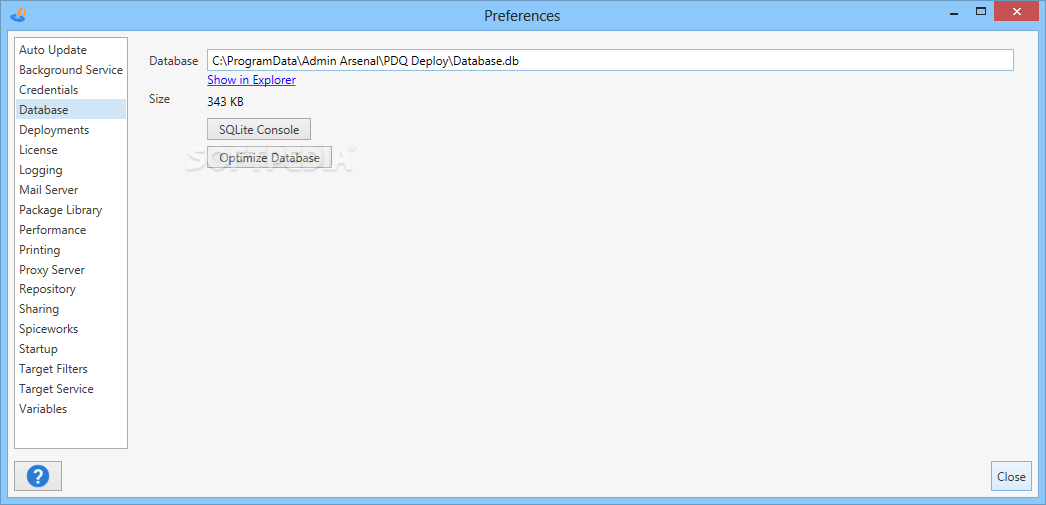Open Package Library settings
This screenshot has width=1046, height=505.
click(x=71, y=210)
